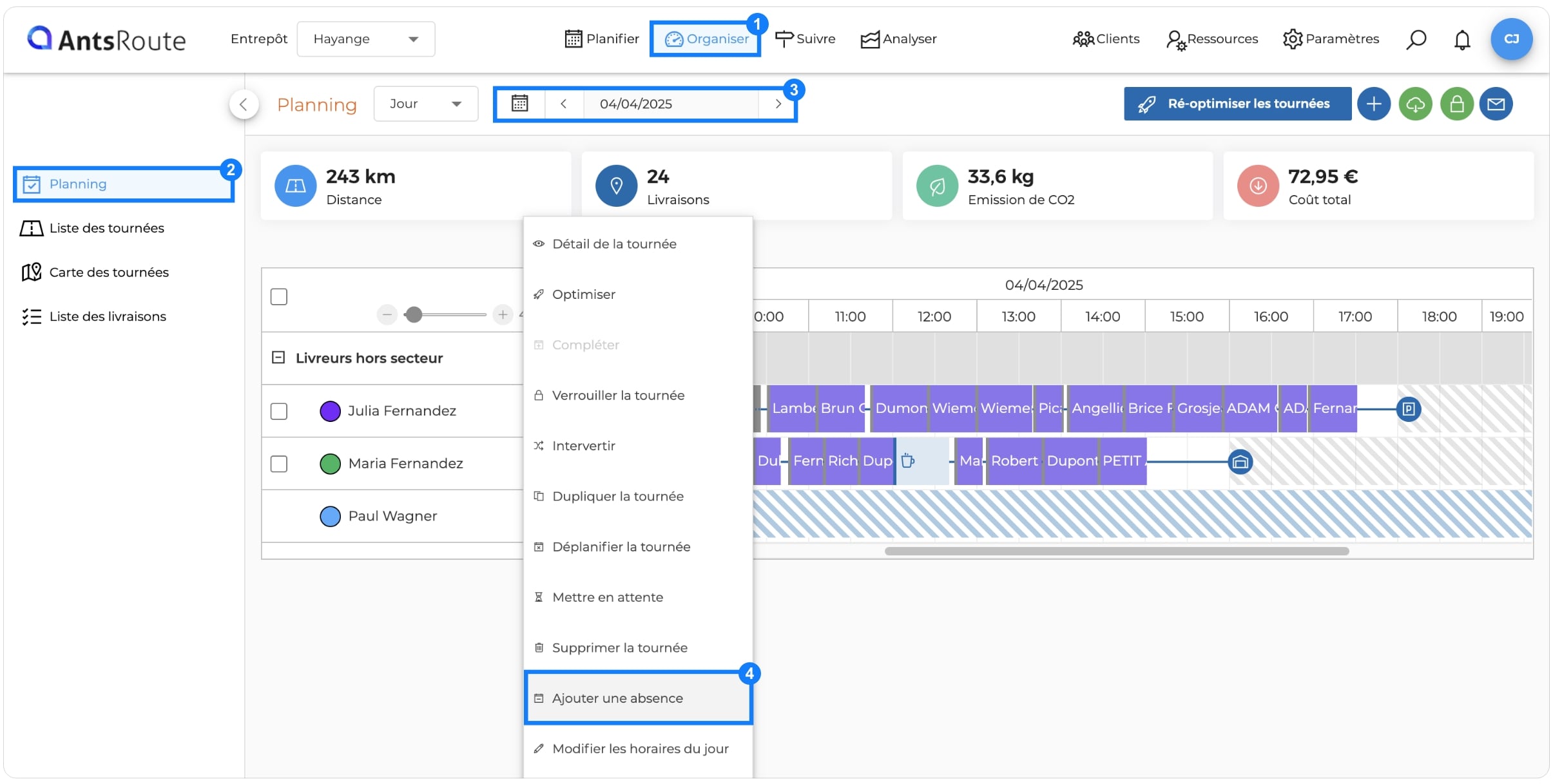
Task: Open the notifications bell
Action: tap(1462, 39)
